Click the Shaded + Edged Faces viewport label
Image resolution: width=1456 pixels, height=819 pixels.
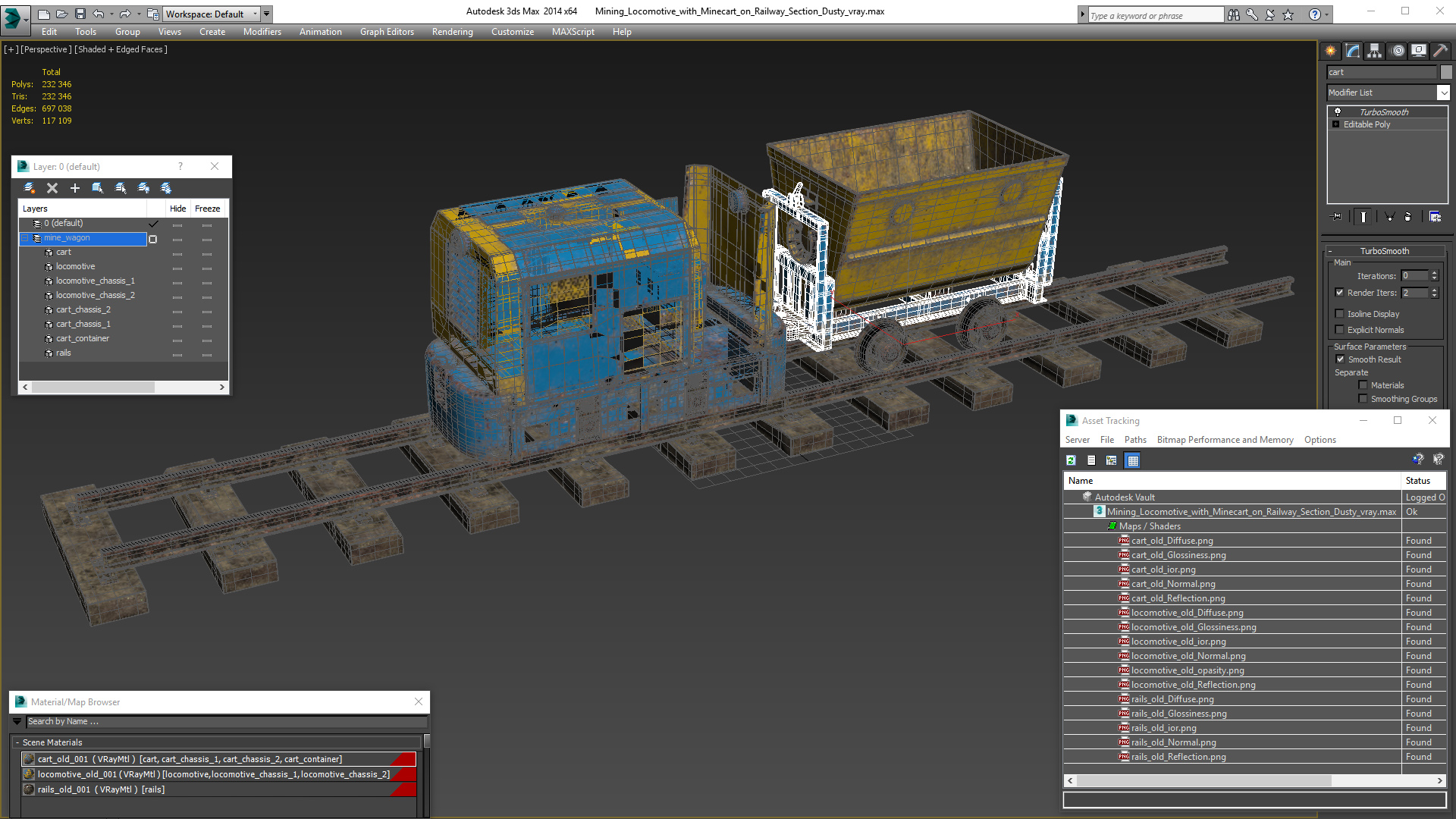click(x=121, y=49)
